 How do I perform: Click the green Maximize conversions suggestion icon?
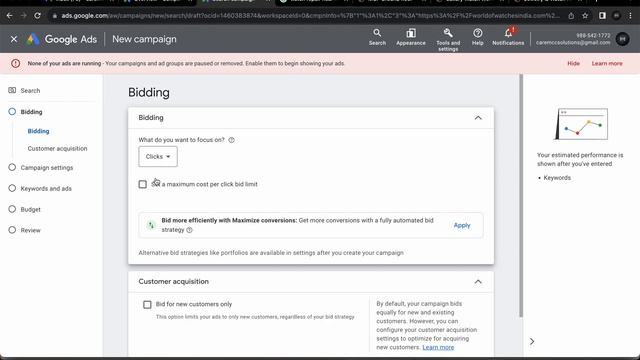pos(151,225)
